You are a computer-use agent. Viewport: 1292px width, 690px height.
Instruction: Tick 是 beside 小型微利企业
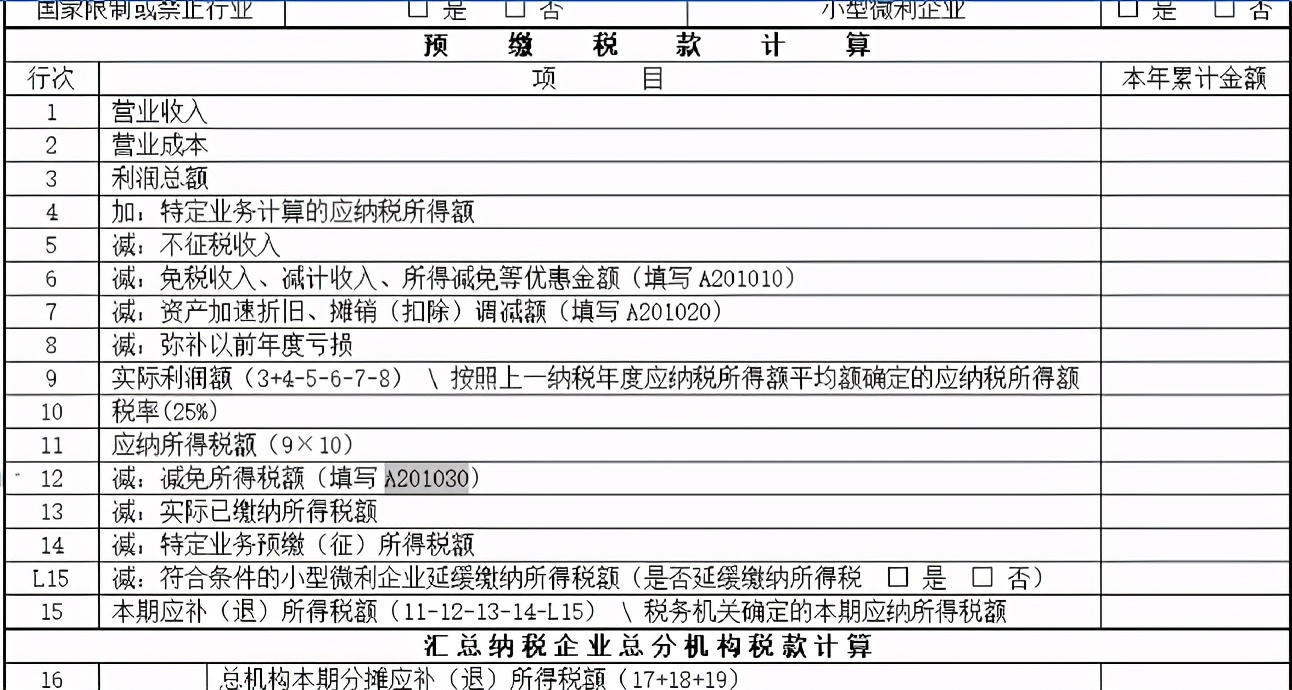(1128, 10)
